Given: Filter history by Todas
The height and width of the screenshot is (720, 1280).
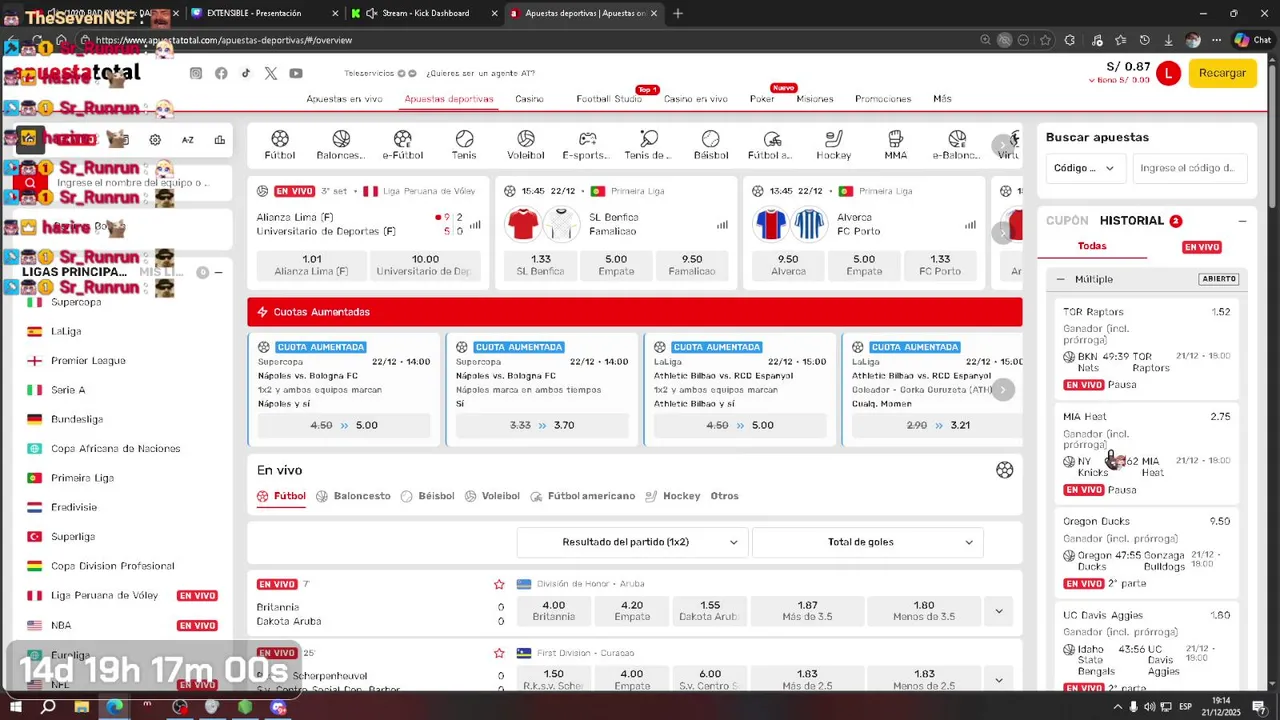Looking at the screenshot, I should [x=1092, y=246].
